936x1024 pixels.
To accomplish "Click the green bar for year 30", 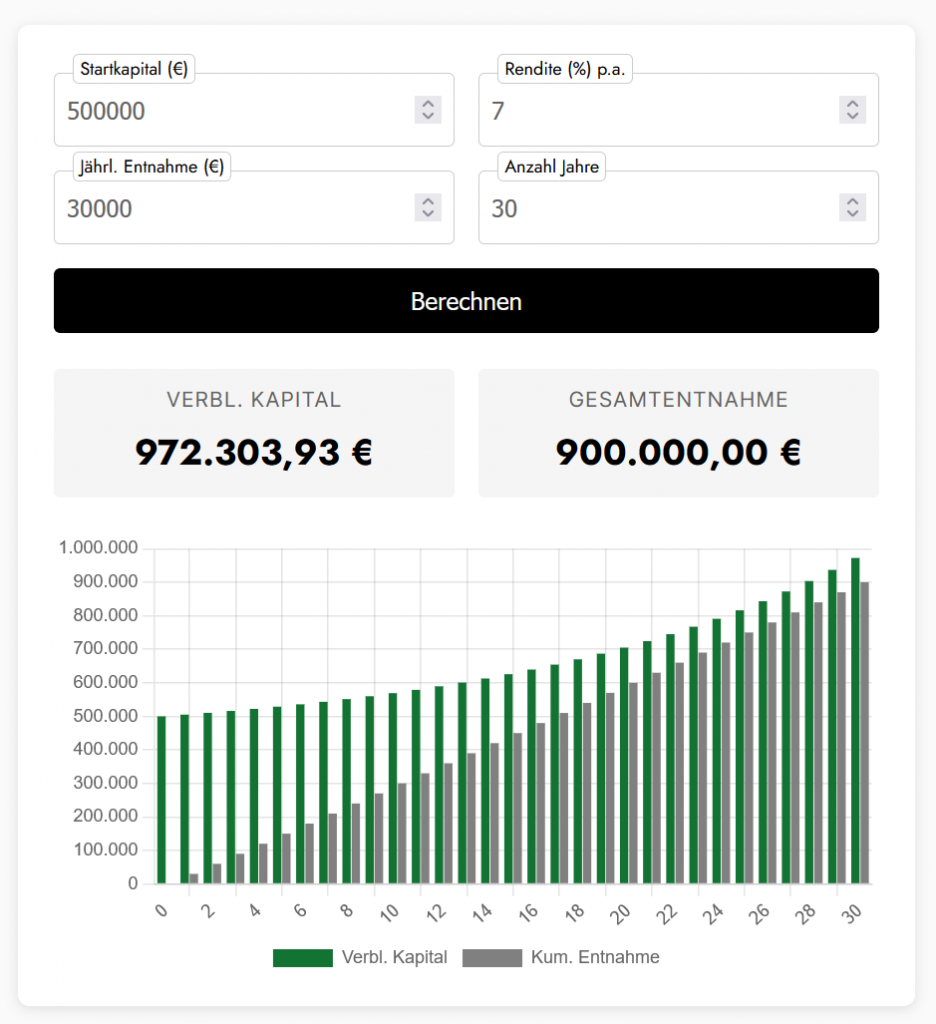I will click(x=855, y=720).
